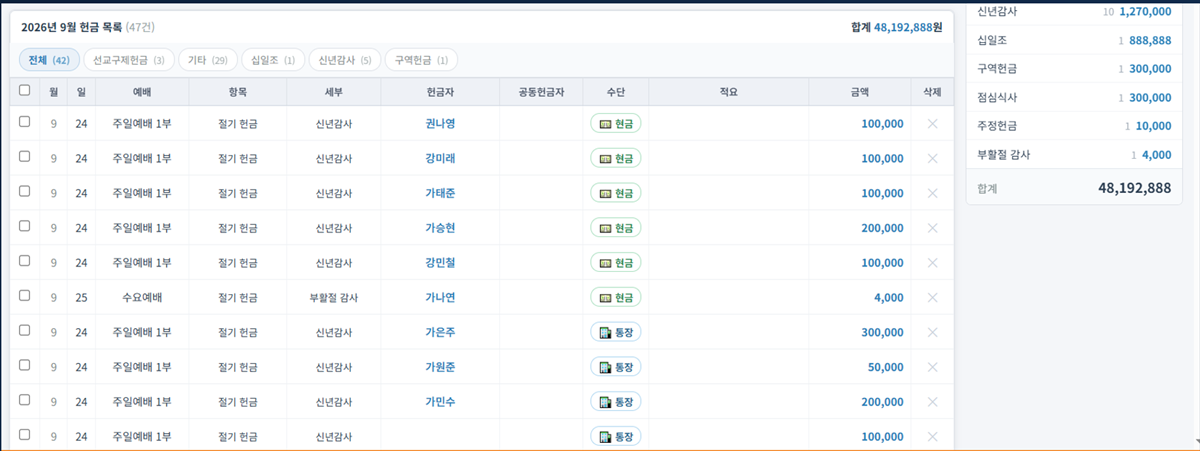The width and height of the screenshot is (1200, 451).
Task: Click 부활절 감사 4,000 in summary panel
Action: point(1074,155)
